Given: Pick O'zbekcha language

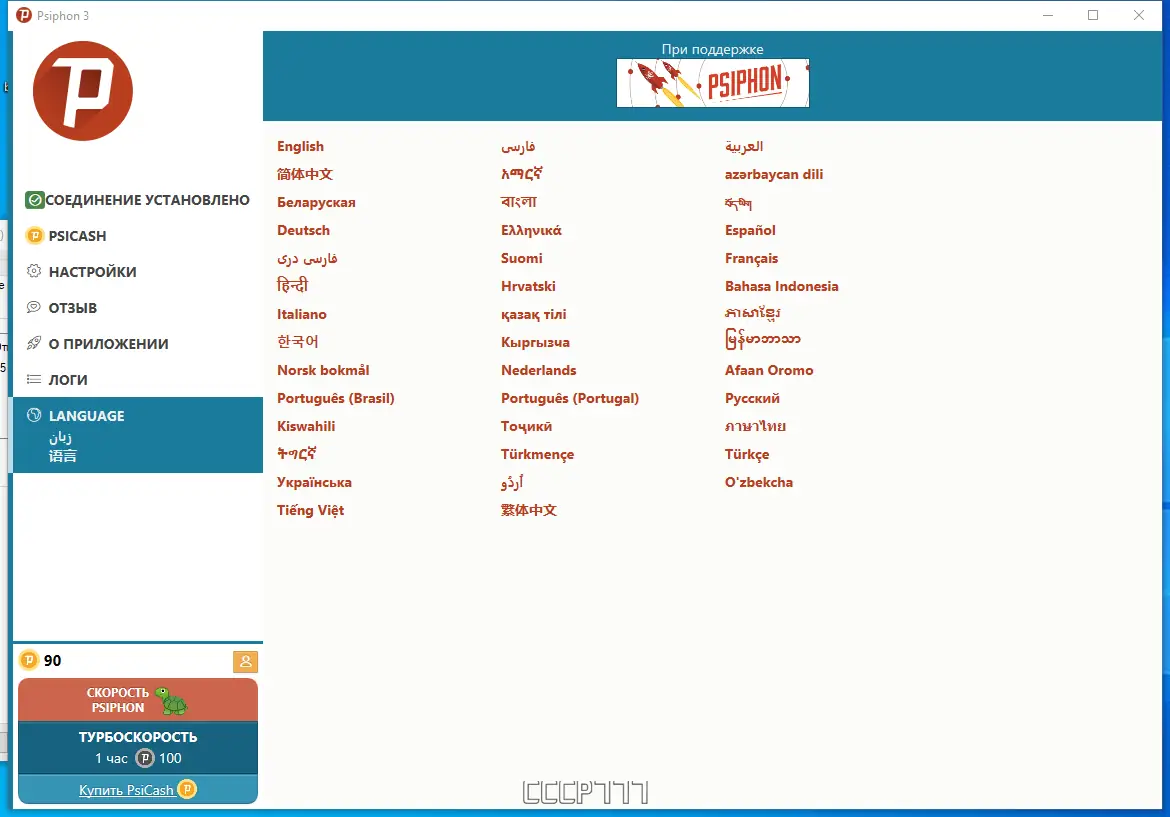Looking at the screenshot, I should coord(759,482).
